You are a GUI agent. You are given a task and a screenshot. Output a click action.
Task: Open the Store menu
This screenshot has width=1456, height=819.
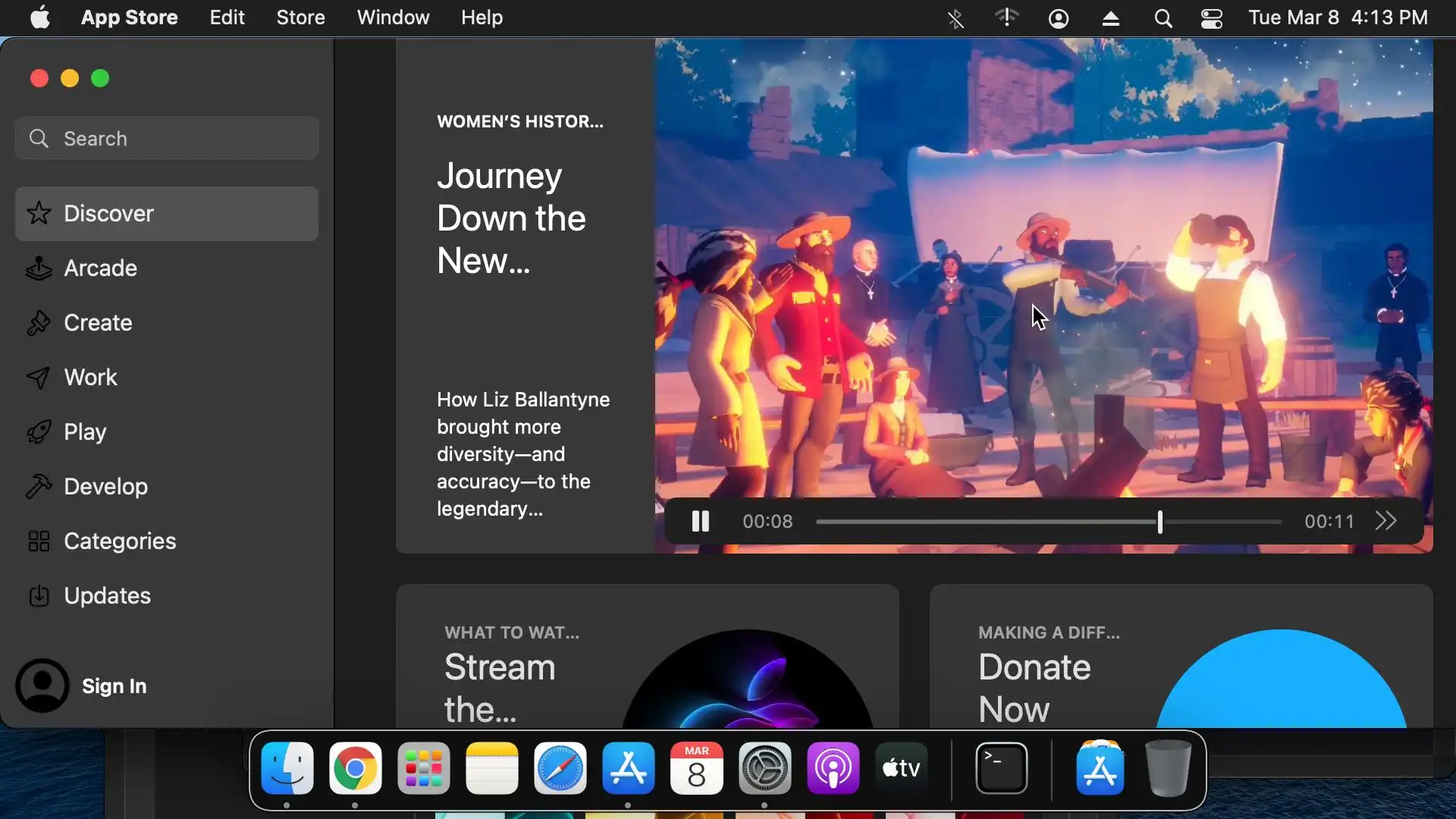[300, 17]
